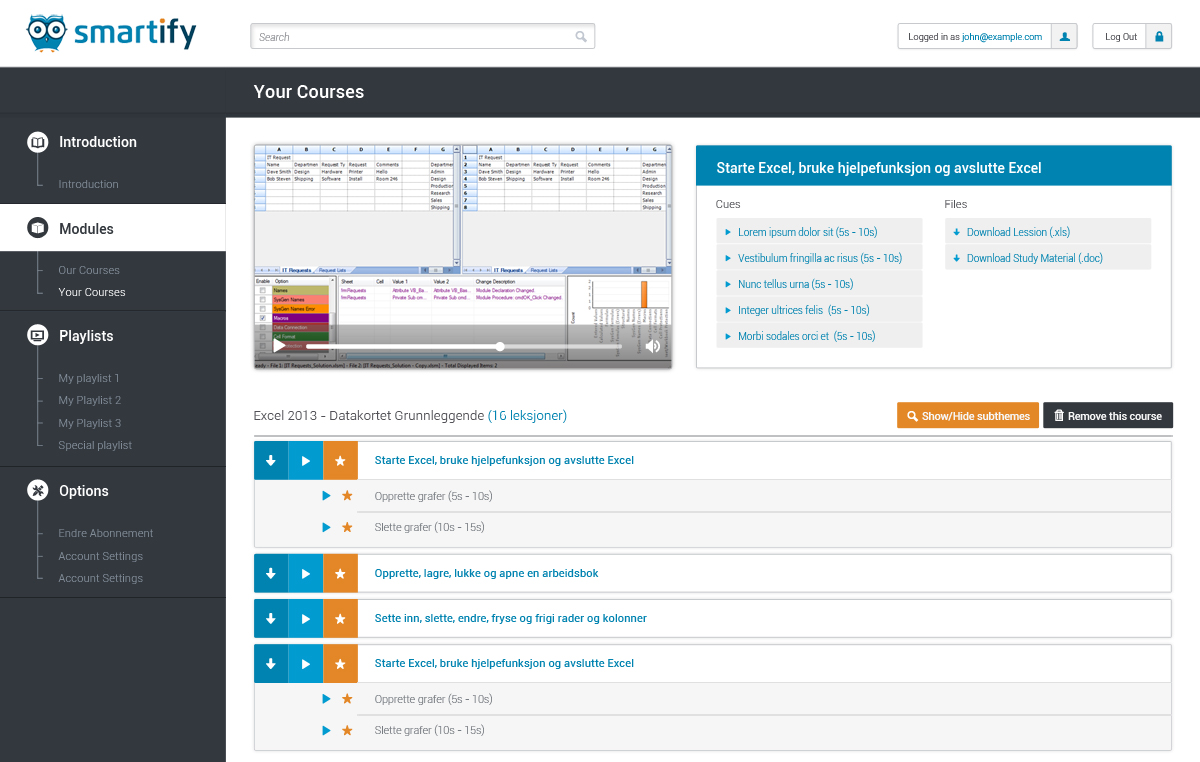1200x762 pixels.
Task: Toggle the star on first Slette grafer sublesson
Action: coord(347,527)
